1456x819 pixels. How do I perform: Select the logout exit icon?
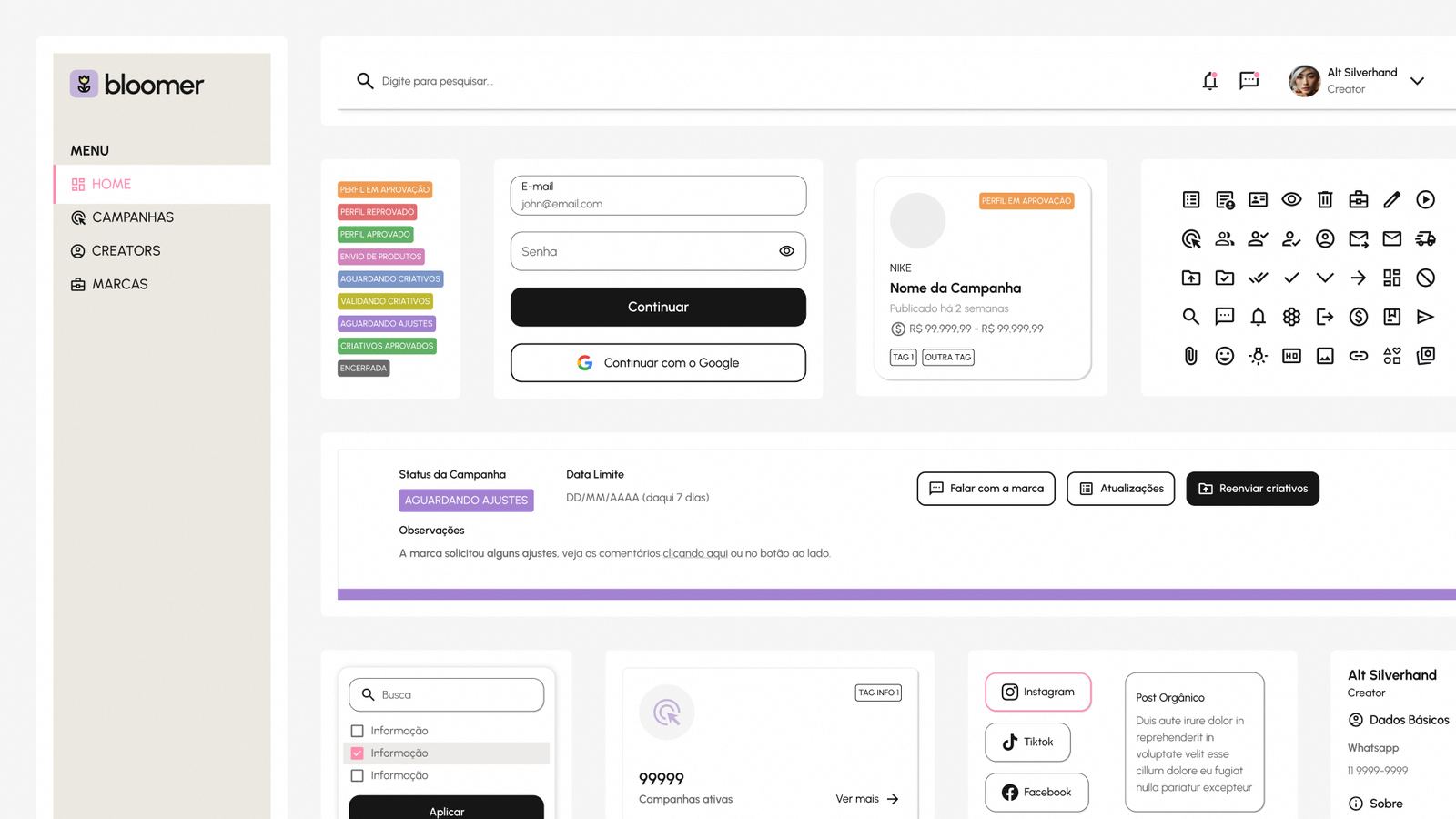tap(1325, 317)
